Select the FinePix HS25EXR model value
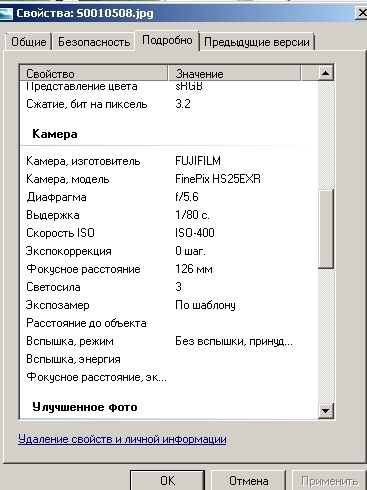Screen dimensions: 367x490 [x=218, y=179]
